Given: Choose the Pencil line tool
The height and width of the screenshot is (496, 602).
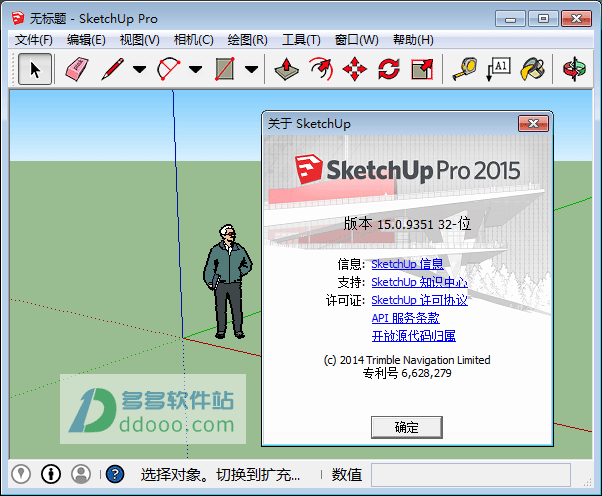Looking at the screenshot, I should pos(112,69).
